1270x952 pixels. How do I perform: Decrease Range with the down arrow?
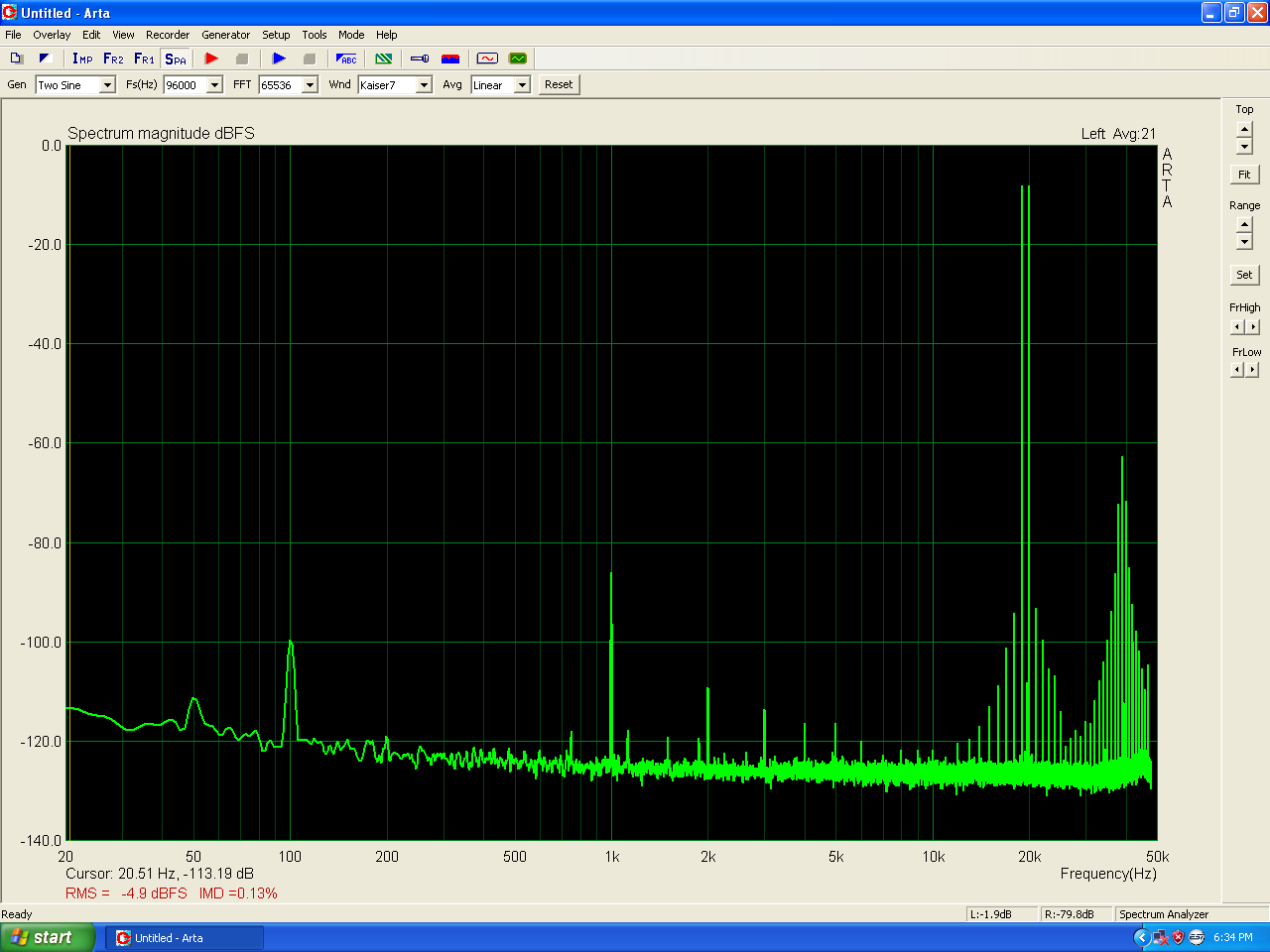pyautogui.click(x=1244, y=242)
